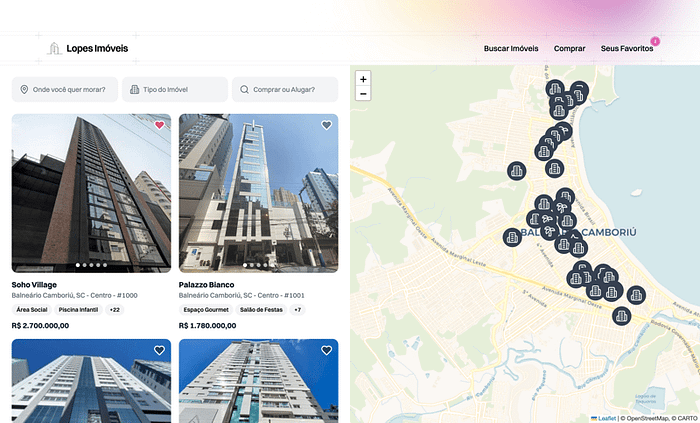Open the Leaflet attribution link

(606, 419)
